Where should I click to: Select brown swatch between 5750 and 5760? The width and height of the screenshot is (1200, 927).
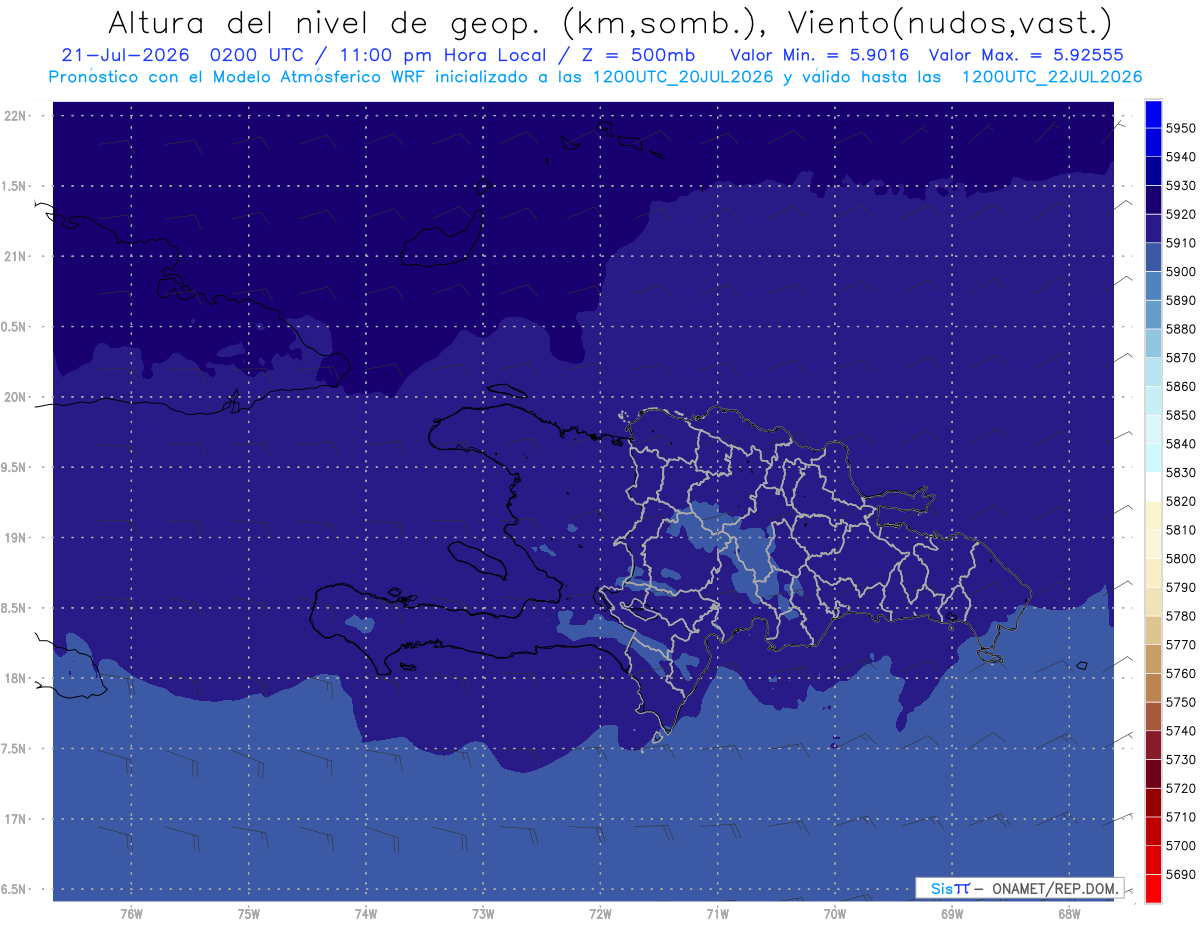1153,687
